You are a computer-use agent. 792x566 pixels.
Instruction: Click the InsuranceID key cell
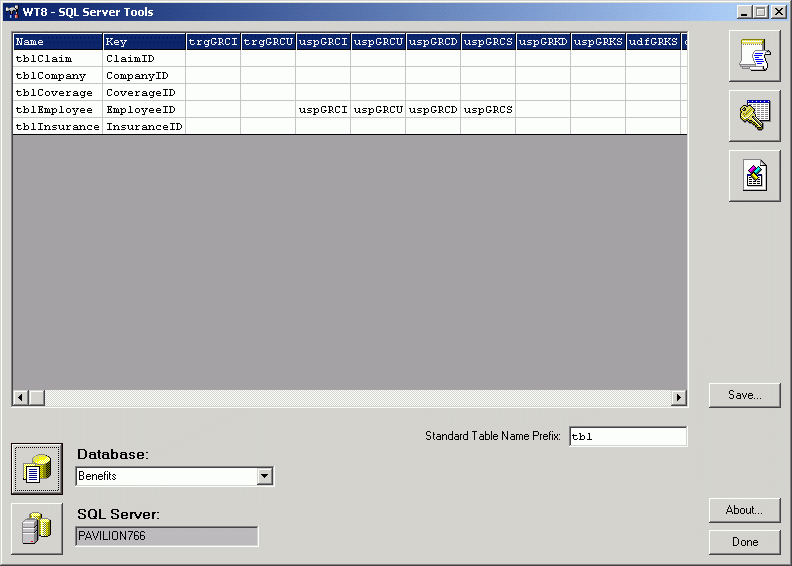pyautogui.click(x=144, y=127)
